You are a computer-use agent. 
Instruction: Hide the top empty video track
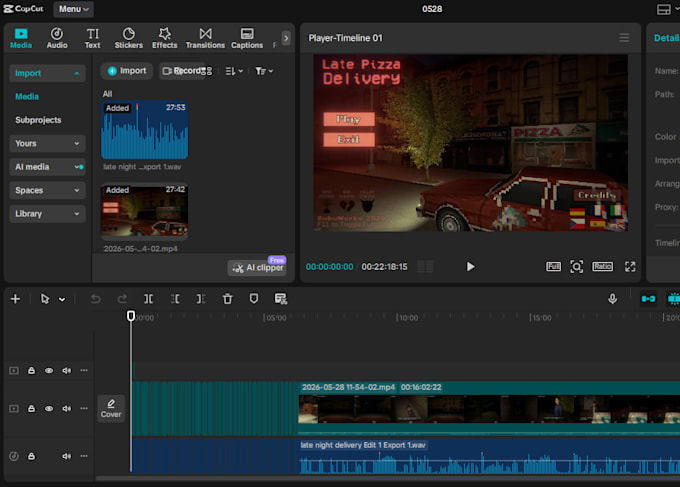(x=49, y=371)
